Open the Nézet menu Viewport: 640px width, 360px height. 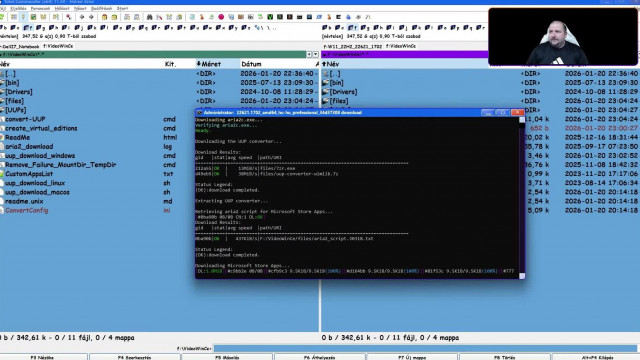(x=80, y=9)
